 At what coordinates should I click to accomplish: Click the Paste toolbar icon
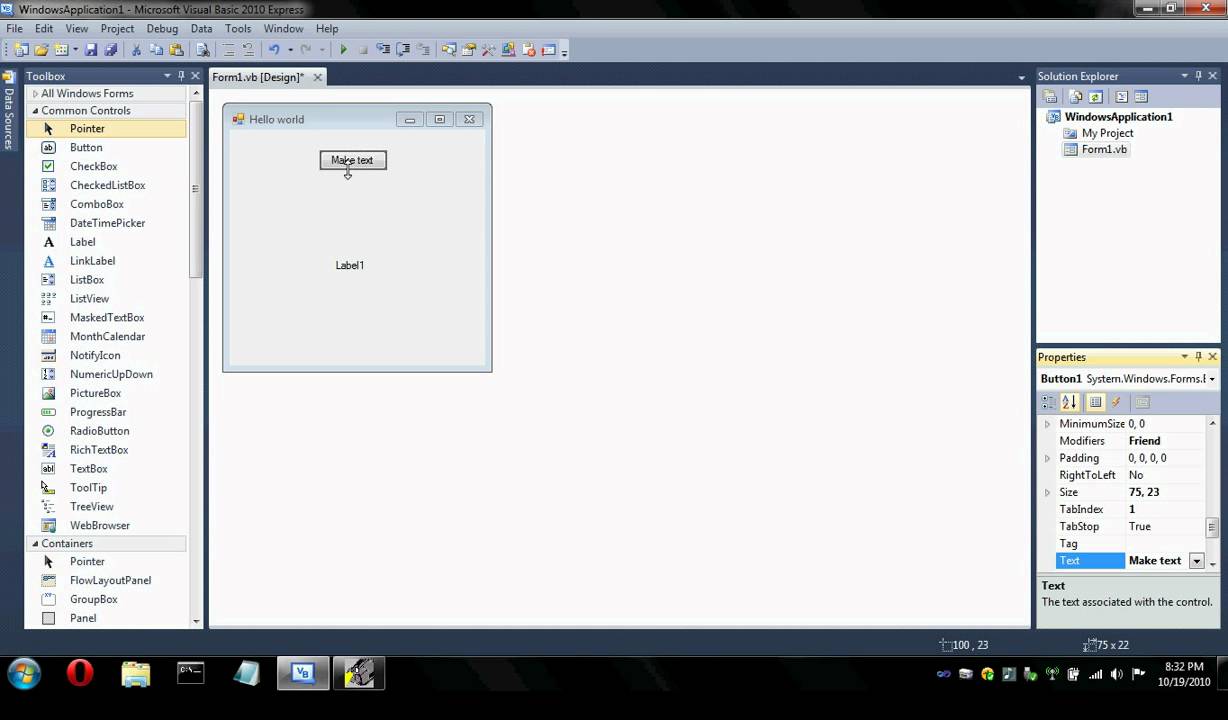(176, 49)
